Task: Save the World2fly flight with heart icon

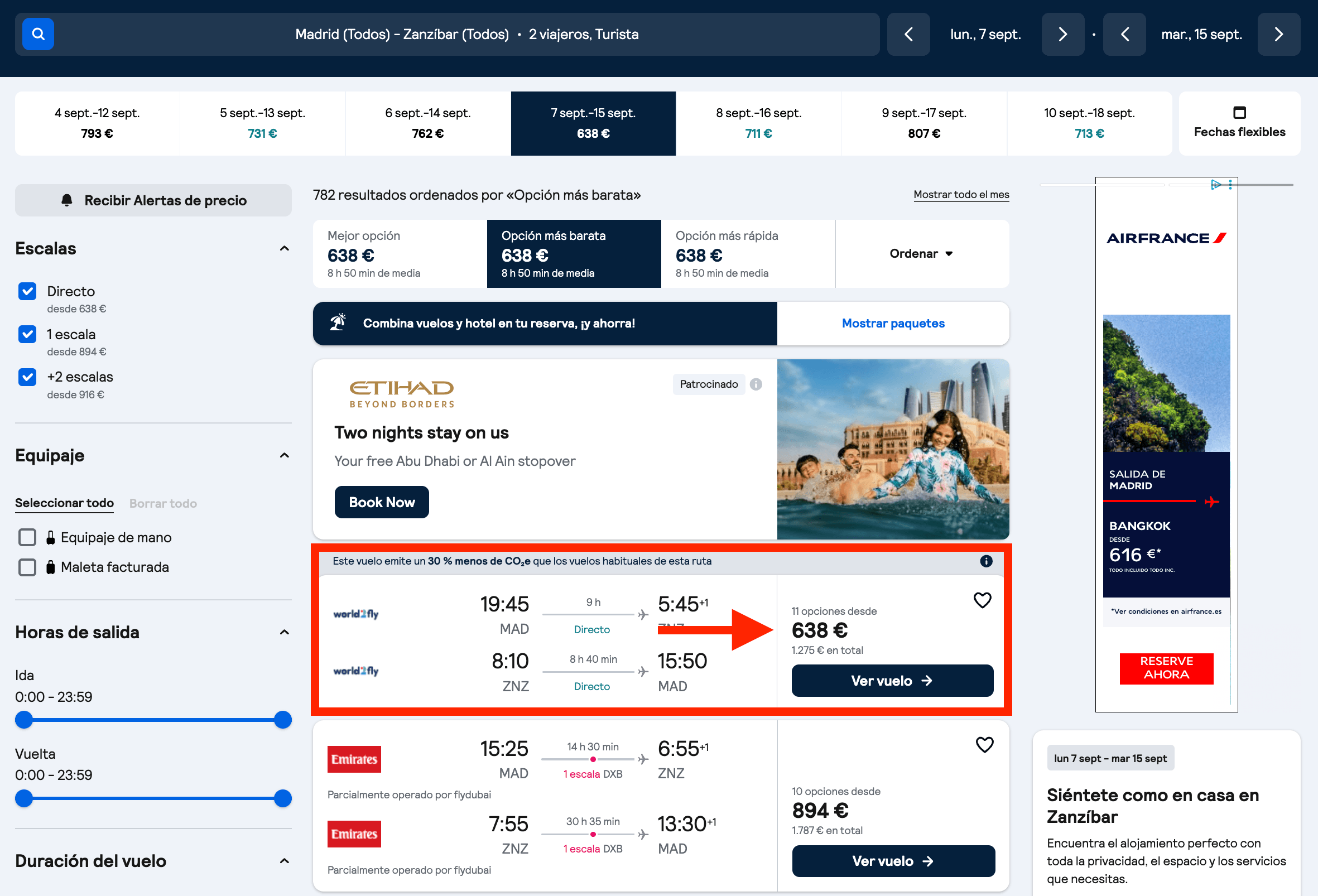Action: [982, 600]
